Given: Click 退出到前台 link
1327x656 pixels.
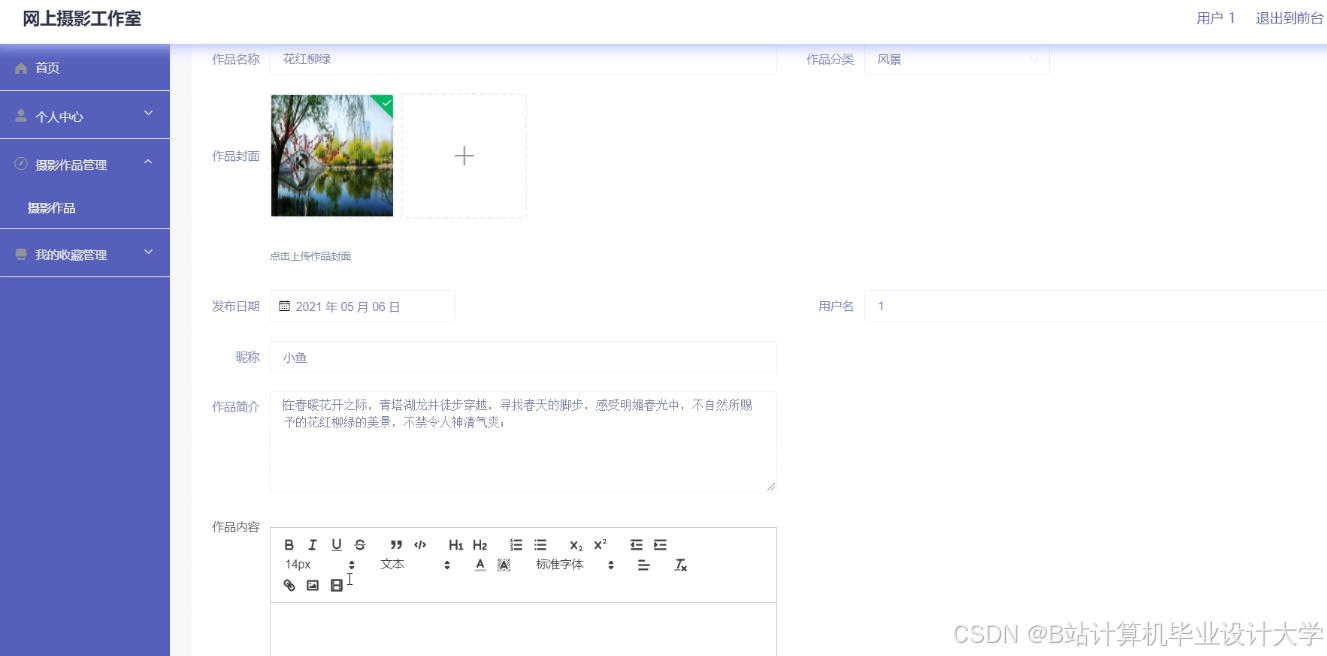Looking at the screenshot, I should point(1289,18).
